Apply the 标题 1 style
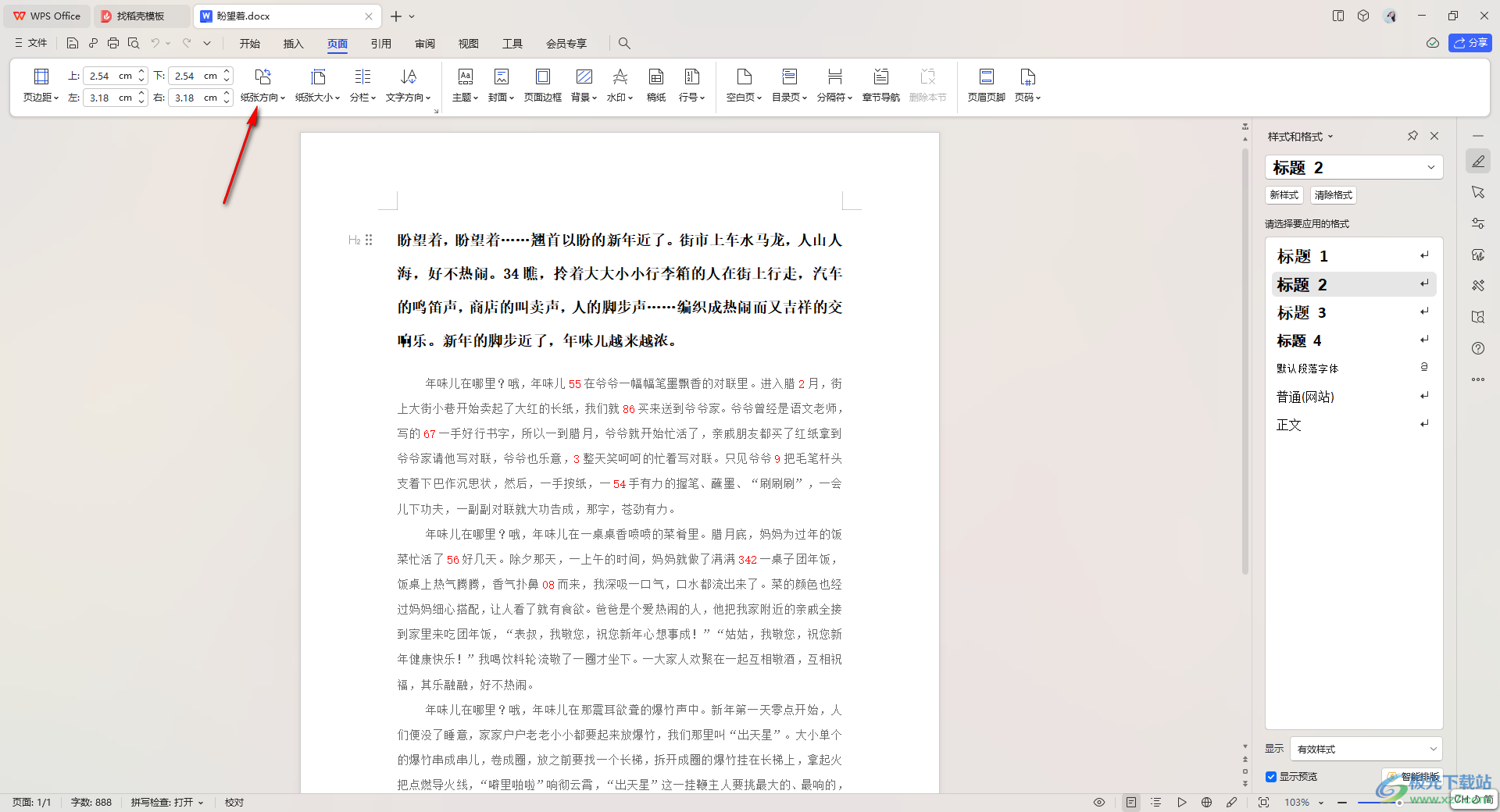 1353,256
